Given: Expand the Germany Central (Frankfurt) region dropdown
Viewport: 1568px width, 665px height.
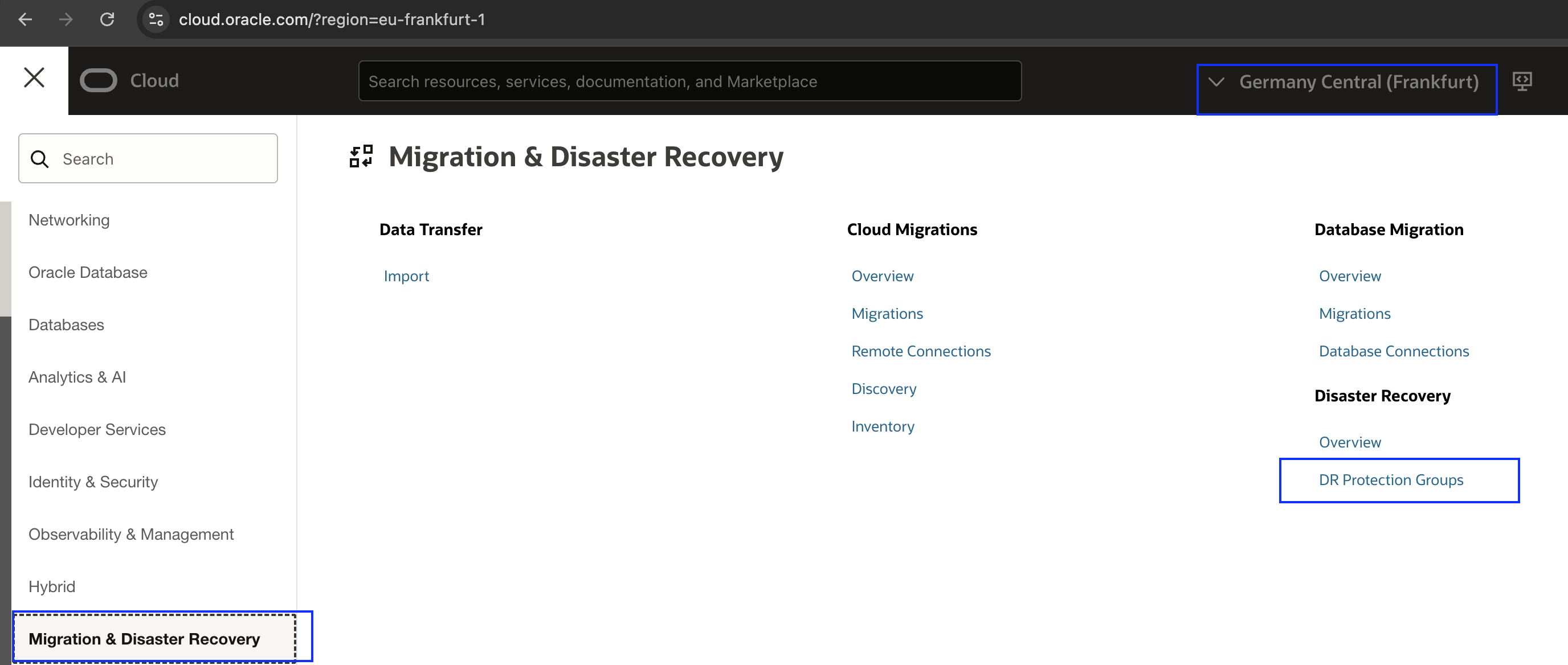Looking at the screenshot, I should click(x=1346, y=82).
